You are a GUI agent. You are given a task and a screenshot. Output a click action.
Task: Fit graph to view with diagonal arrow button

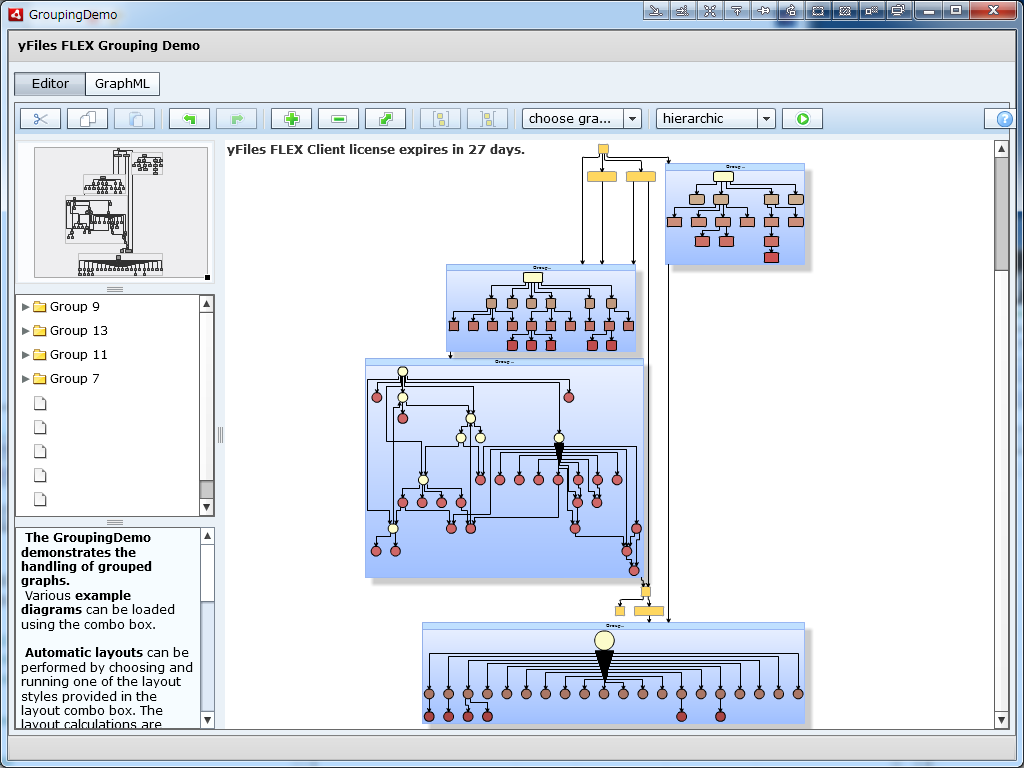385,119
